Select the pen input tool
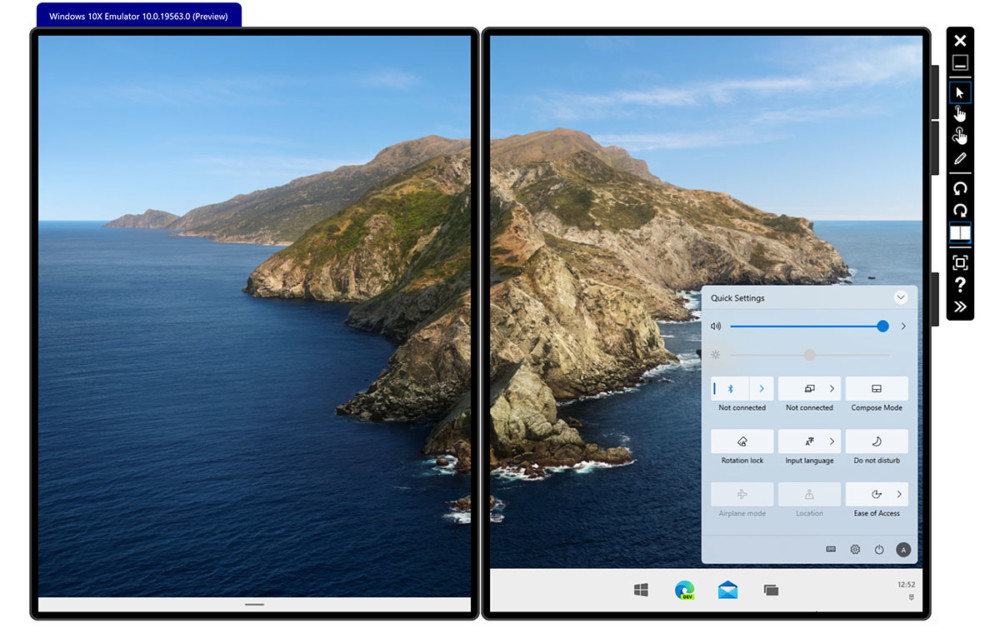 point(959,159)
